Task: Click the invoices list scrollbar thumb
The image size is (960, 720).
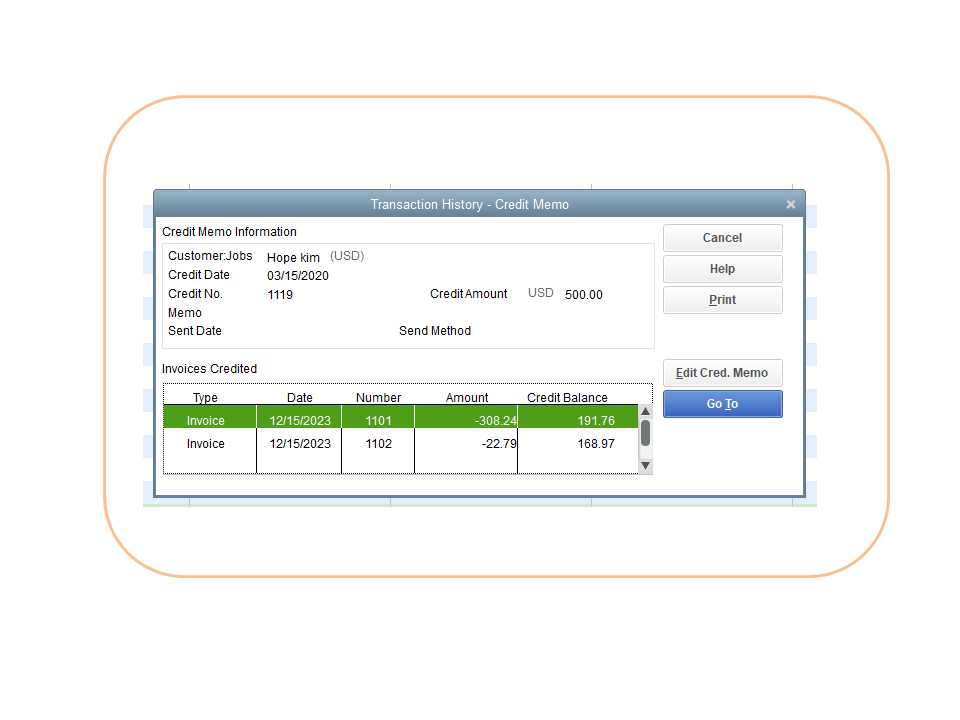Action: [x=645, y=433]
